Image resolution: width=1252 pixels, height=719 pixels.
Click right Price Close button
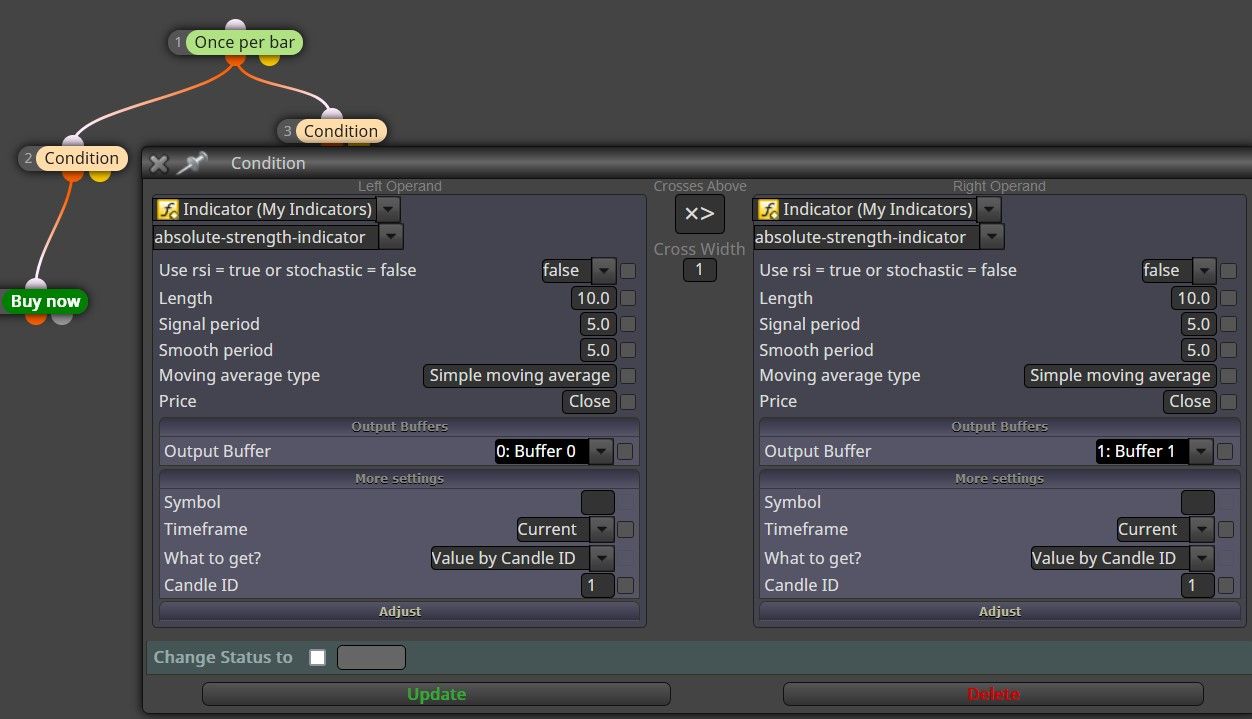click(x=1189, y=402)
